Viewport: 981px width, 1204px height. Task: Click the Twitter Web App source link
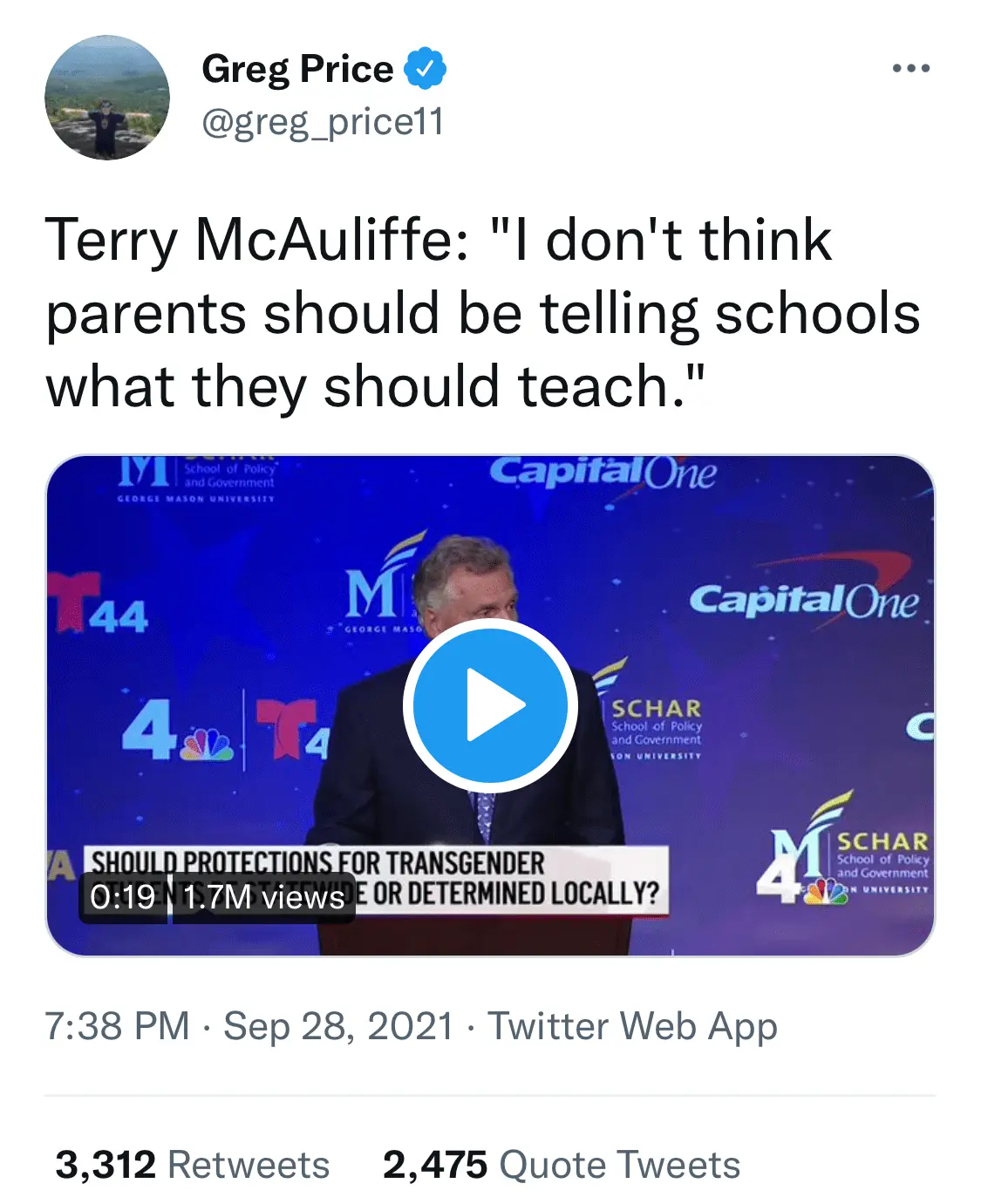click(632, 1026)
